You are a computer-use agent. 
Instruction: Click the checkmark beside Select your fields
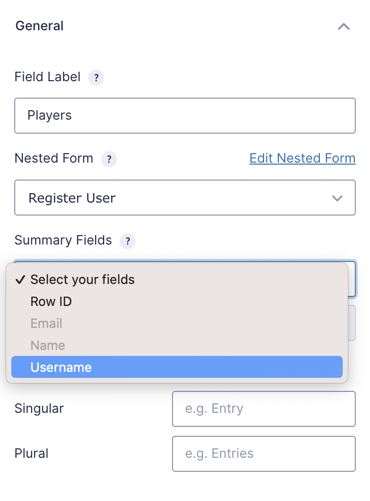pos(20,279)
